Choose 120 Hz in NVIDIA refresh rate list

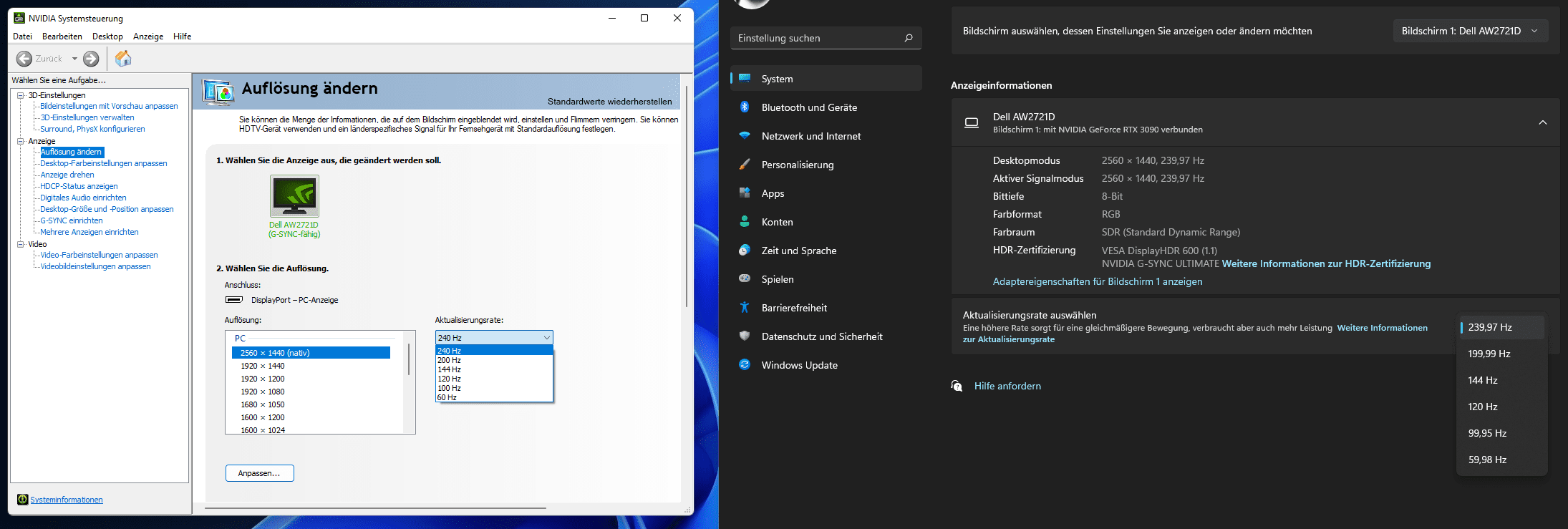494,379
